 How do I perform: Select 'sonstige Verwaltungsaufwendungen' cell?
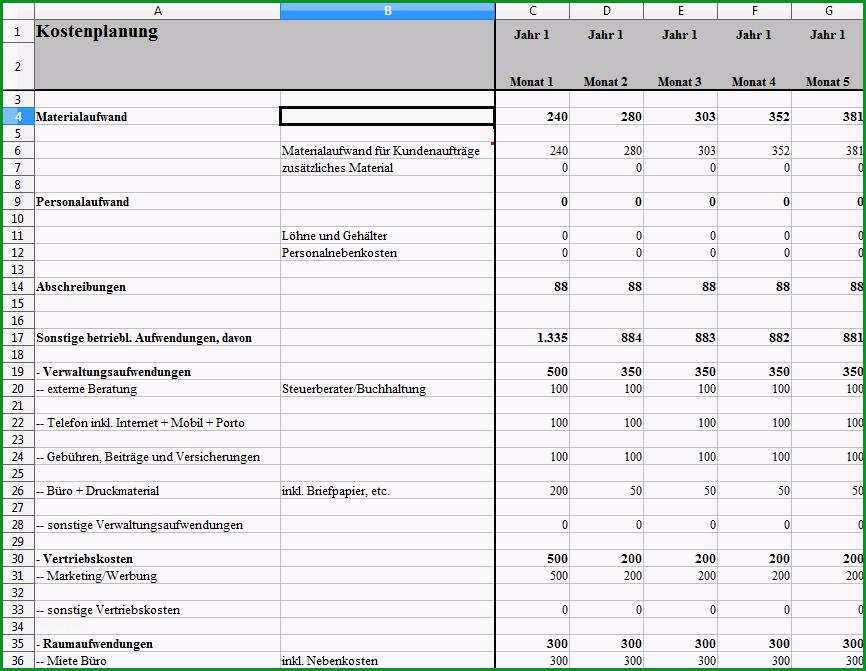tap(157, 525)
